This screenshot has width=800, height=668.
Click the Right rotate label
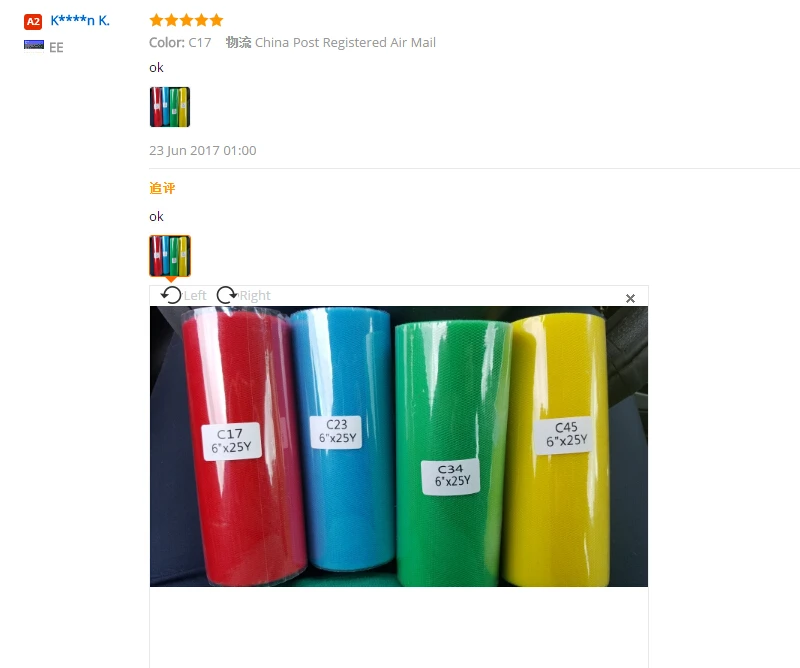255,295
